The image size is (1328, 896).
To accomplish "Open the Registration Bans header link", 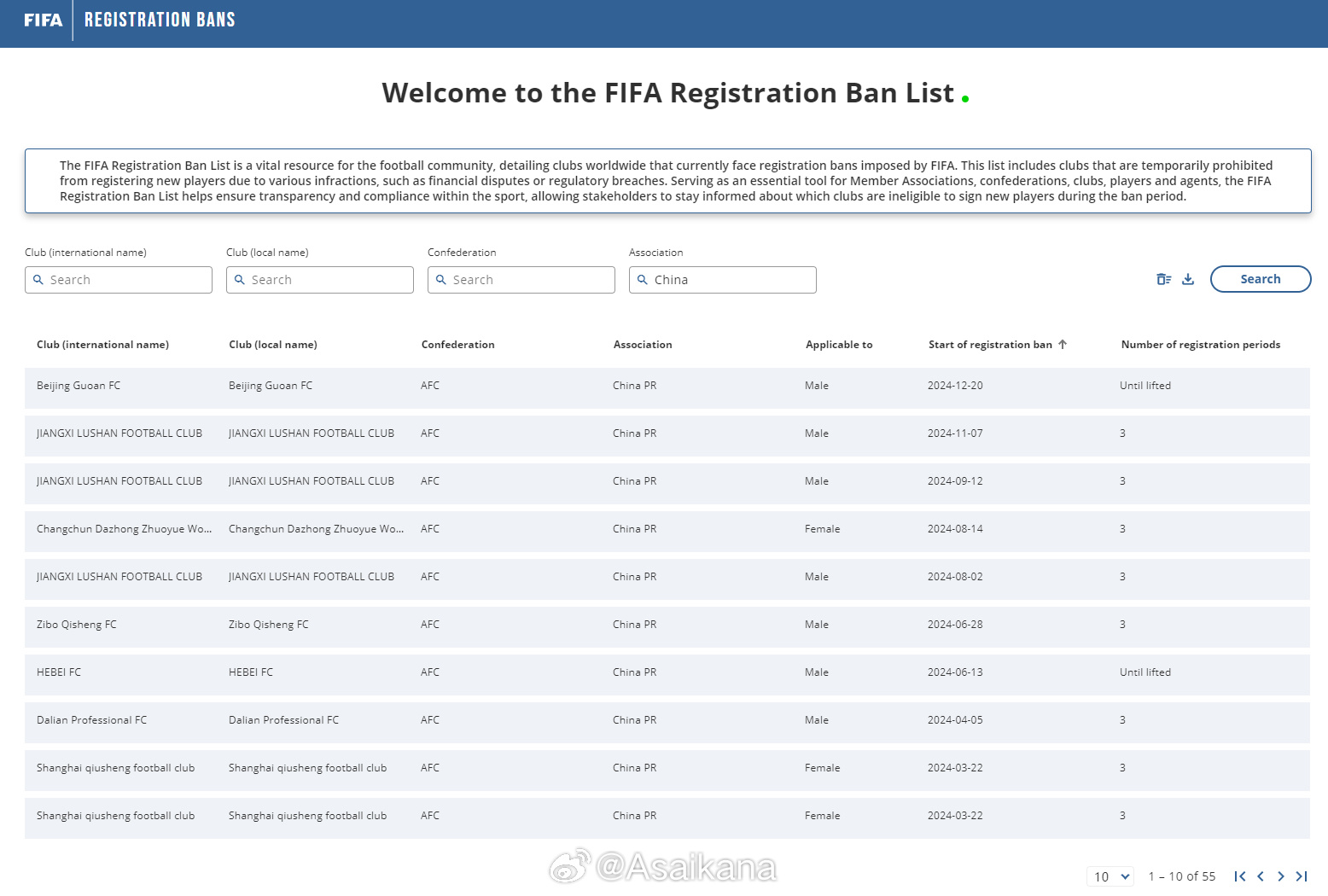I will [x=160, y=20].
